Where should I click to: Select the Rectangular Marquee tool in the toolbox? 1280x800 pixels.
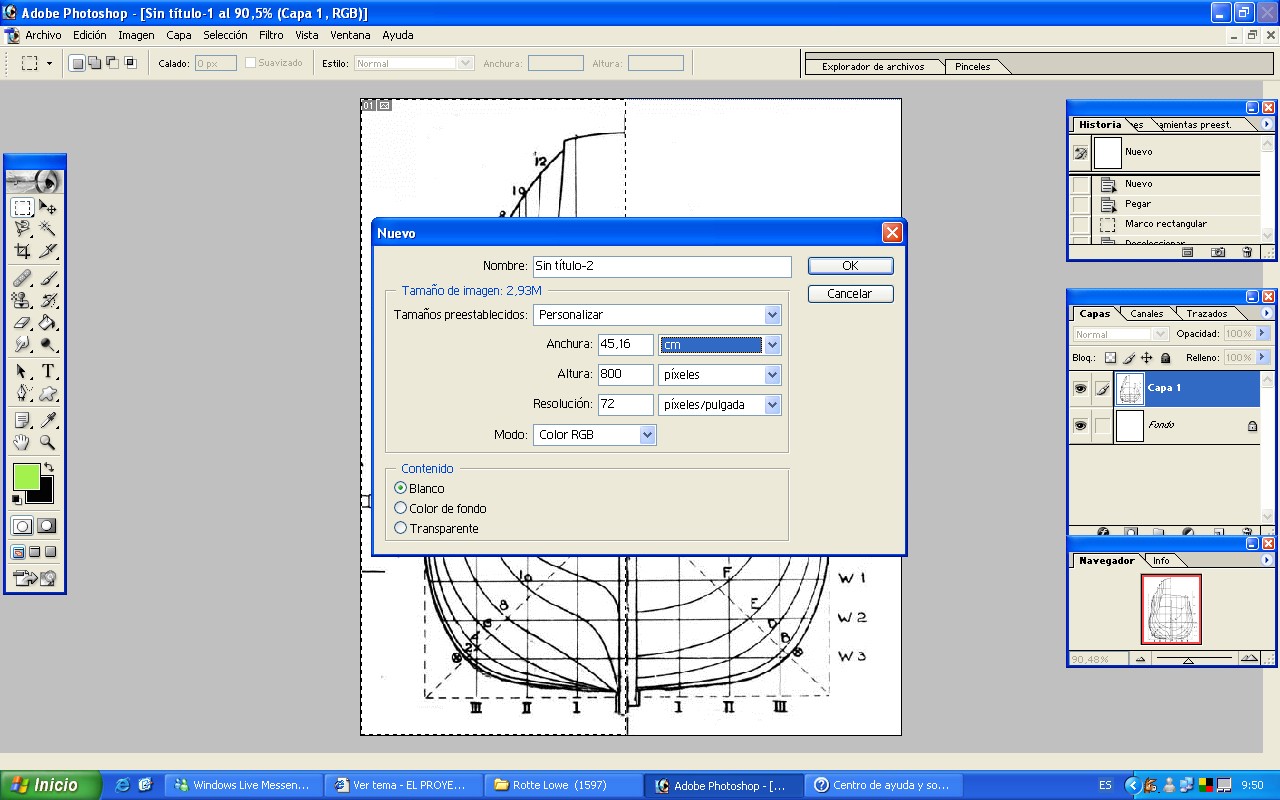coord(22,208)
